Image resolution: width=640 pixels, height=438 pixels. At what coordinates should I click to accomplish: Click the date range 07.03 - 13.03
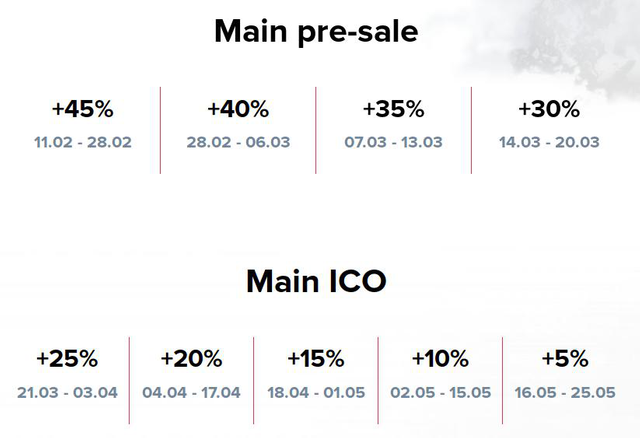[x=393, y=142]
